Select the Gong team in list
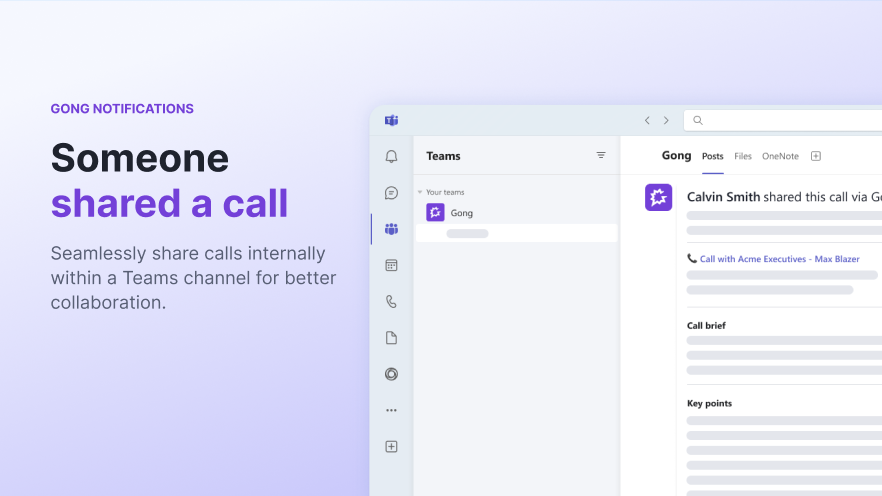This screenshot has height=496, width=882. 461,213
